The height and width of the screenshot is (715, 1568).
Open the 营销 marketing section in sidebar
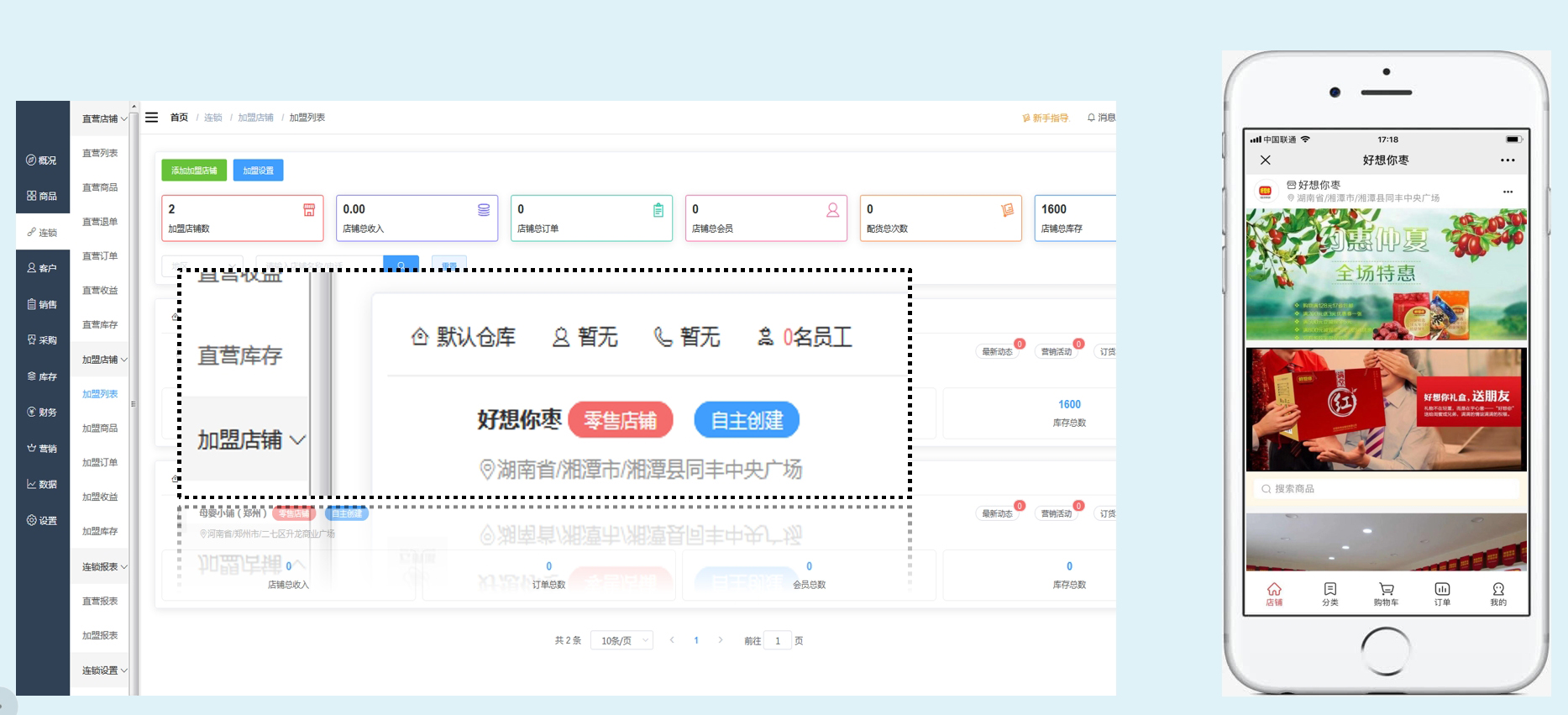click(x=42, y=449)
